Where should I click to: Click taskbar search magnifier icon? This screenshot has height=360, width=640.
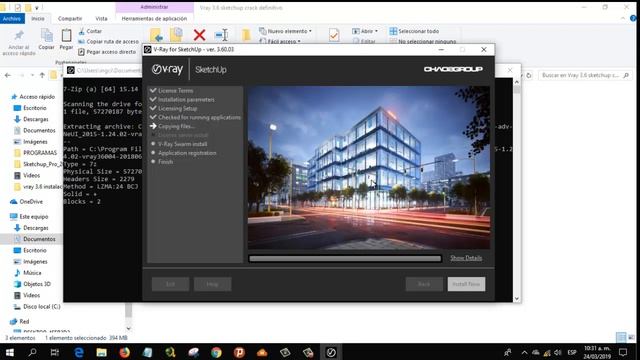click(x=32, y=352)
